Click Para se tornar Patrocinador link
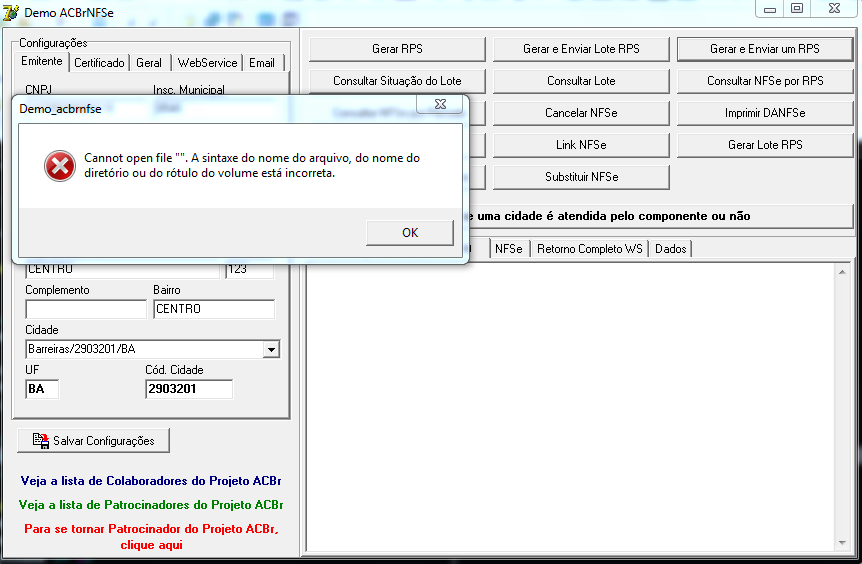The width and height of the screenshot is (862, 564). [151, 537]
